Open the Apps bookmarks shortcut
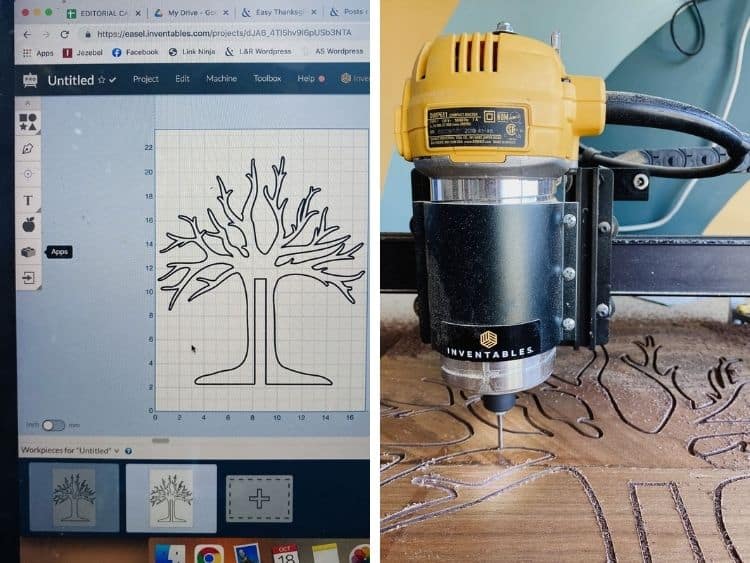 coord(38,53)
